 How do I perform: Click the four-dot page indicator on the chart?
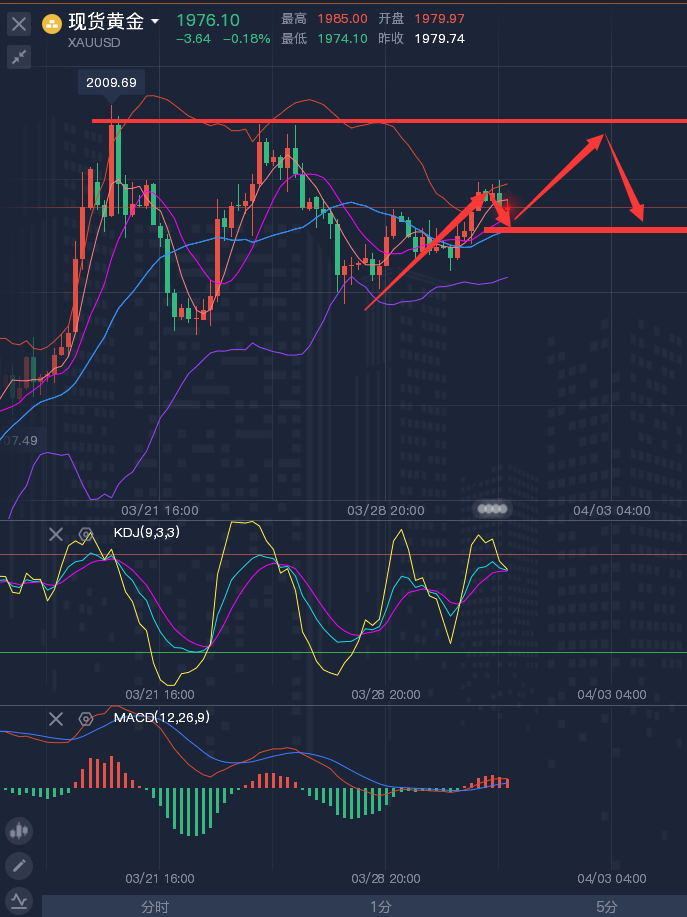[492, 509]
